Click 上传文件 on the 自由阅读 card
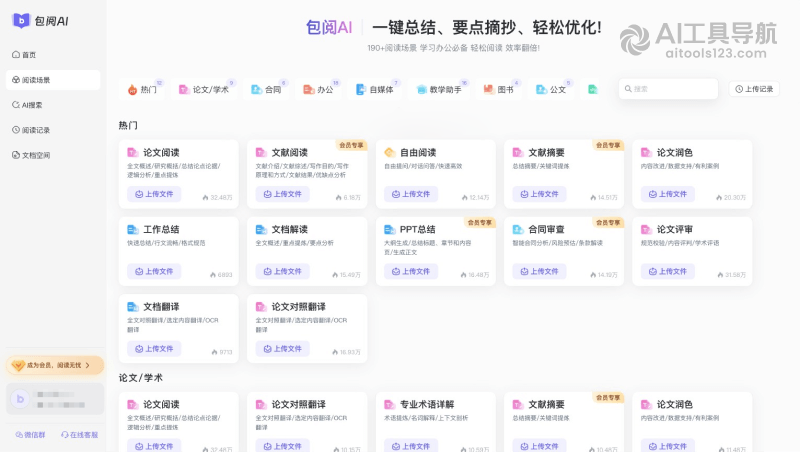The width and height of the screenshot is (800, 452). click(x=411, y=194)
